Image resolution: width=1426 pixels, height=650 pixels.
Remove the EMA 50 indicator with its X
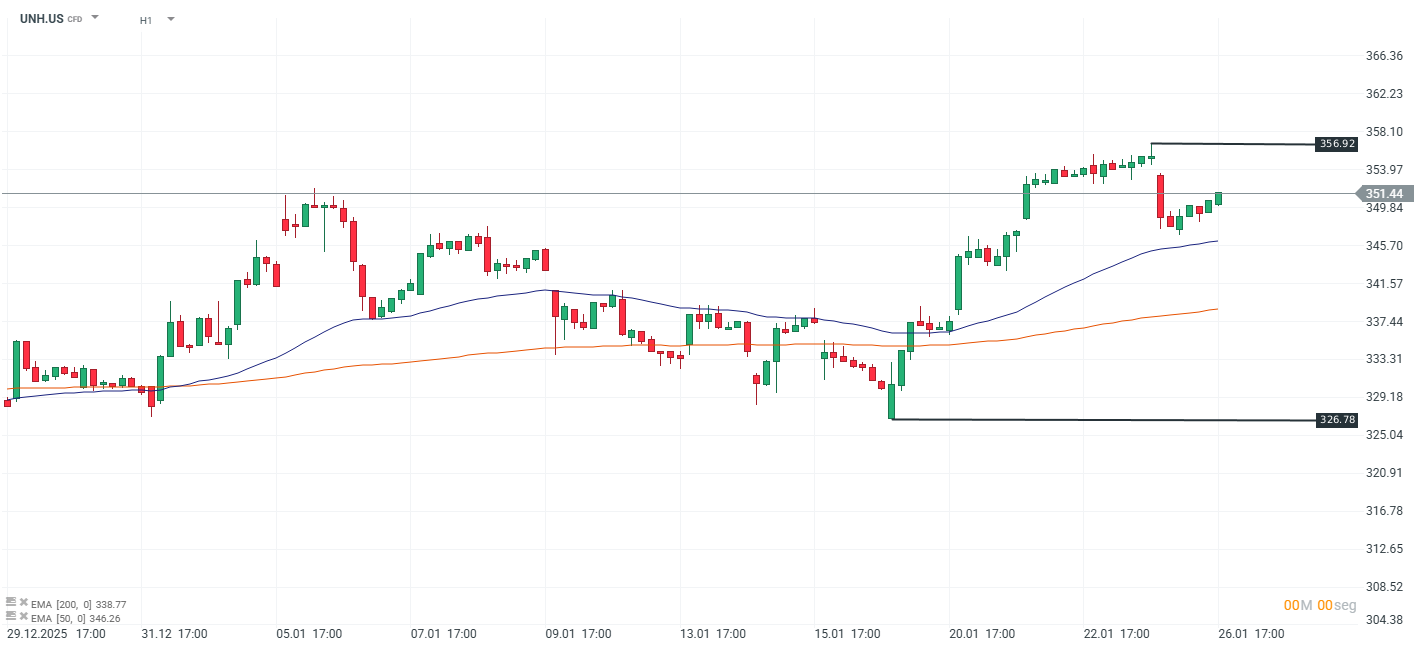click(23, 618)
